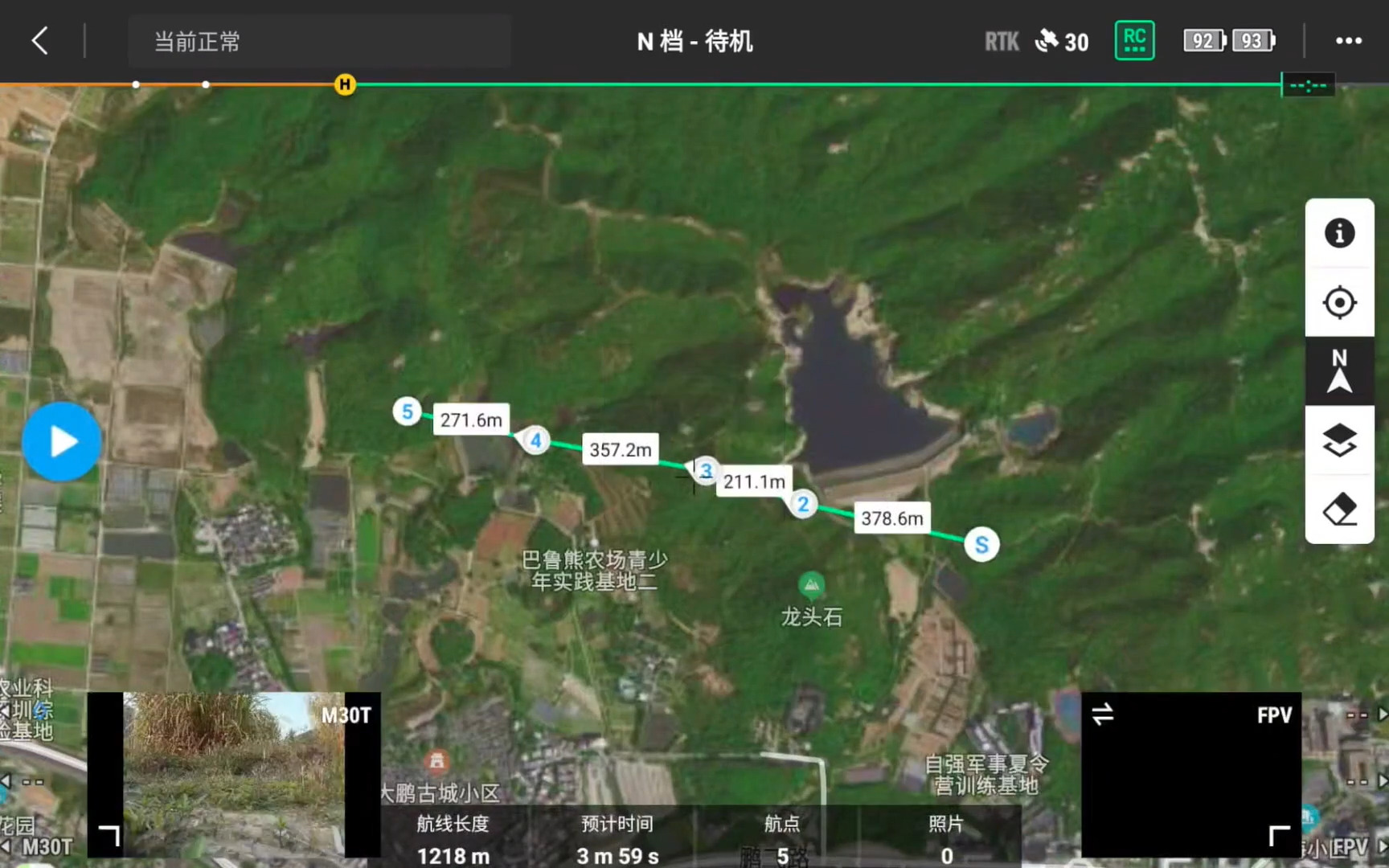Tap the 271.6m segment distance label

tap(471, 420)
